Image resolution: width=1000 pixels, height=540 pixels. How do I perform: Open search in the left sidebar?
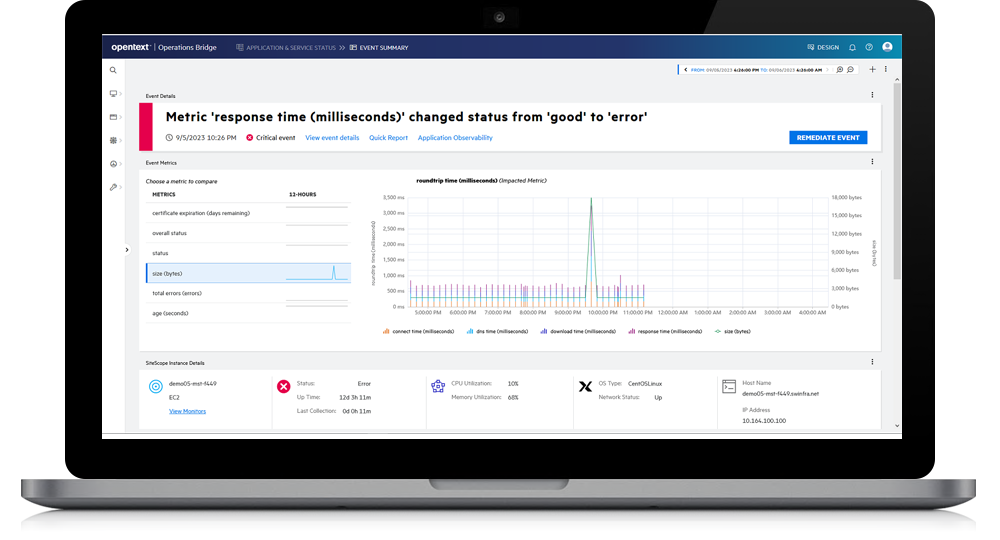click(x=113, y=70)
